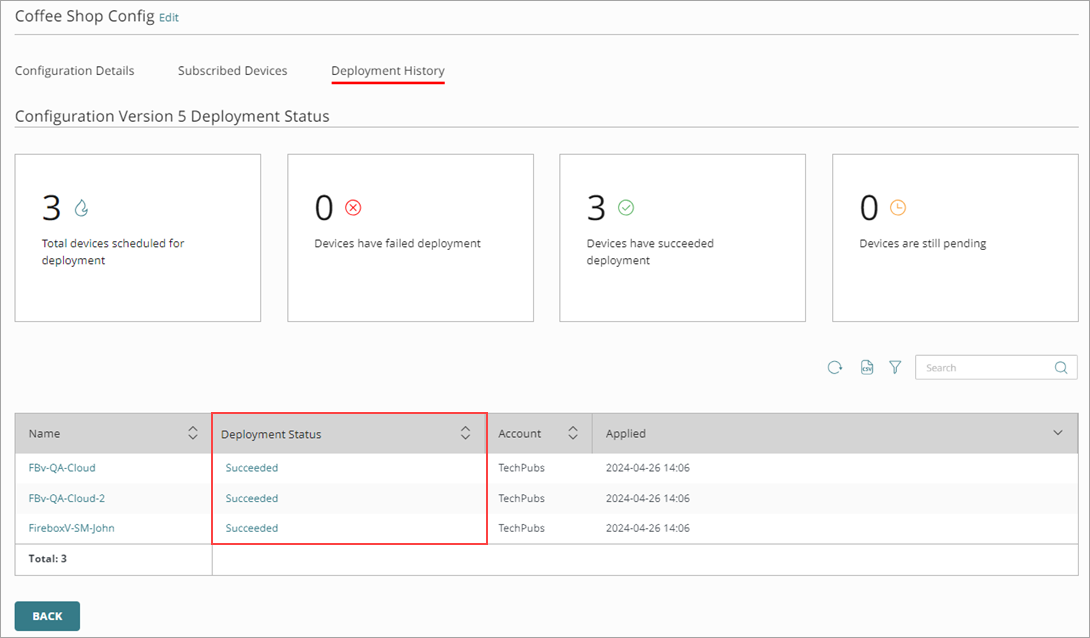
Task: Sort by Deployment Status column arrows
Action: [465, 433]
